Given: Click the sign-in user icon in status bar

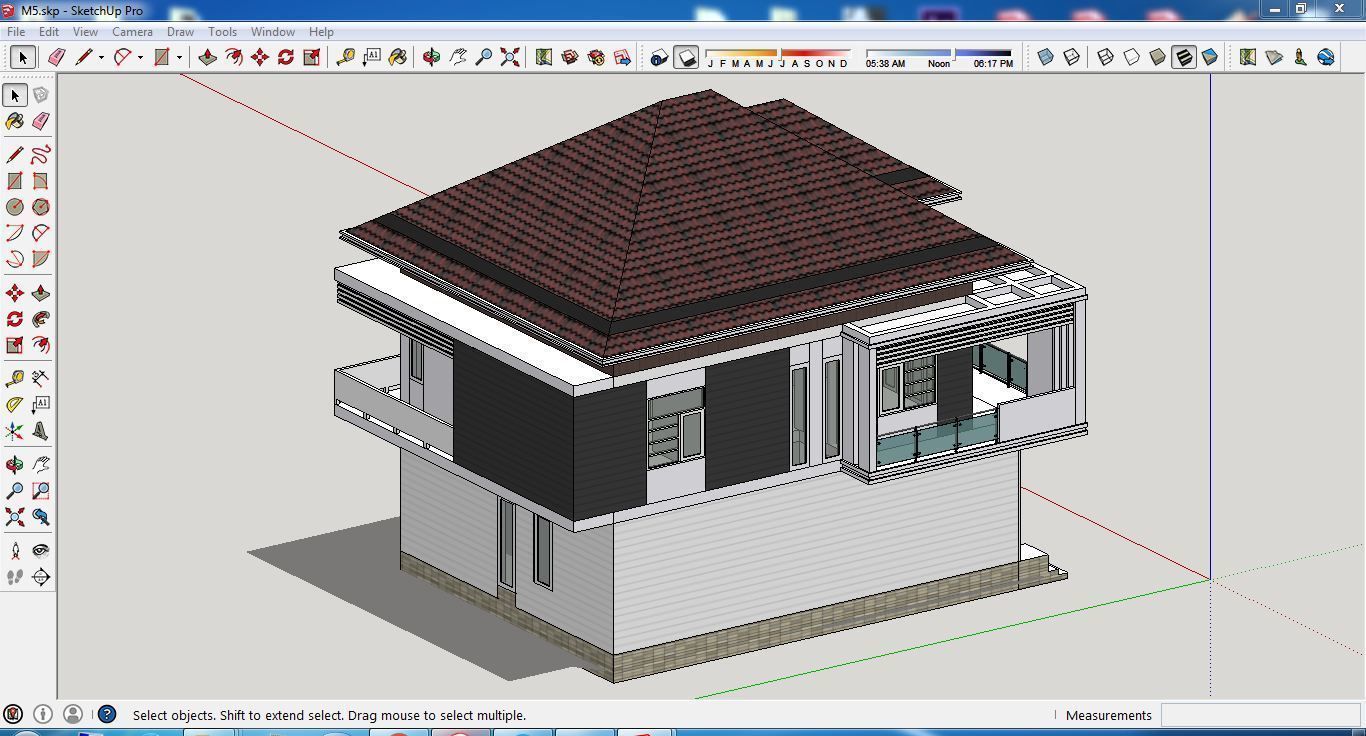Looking at the screenshot, I should [72, 714].
